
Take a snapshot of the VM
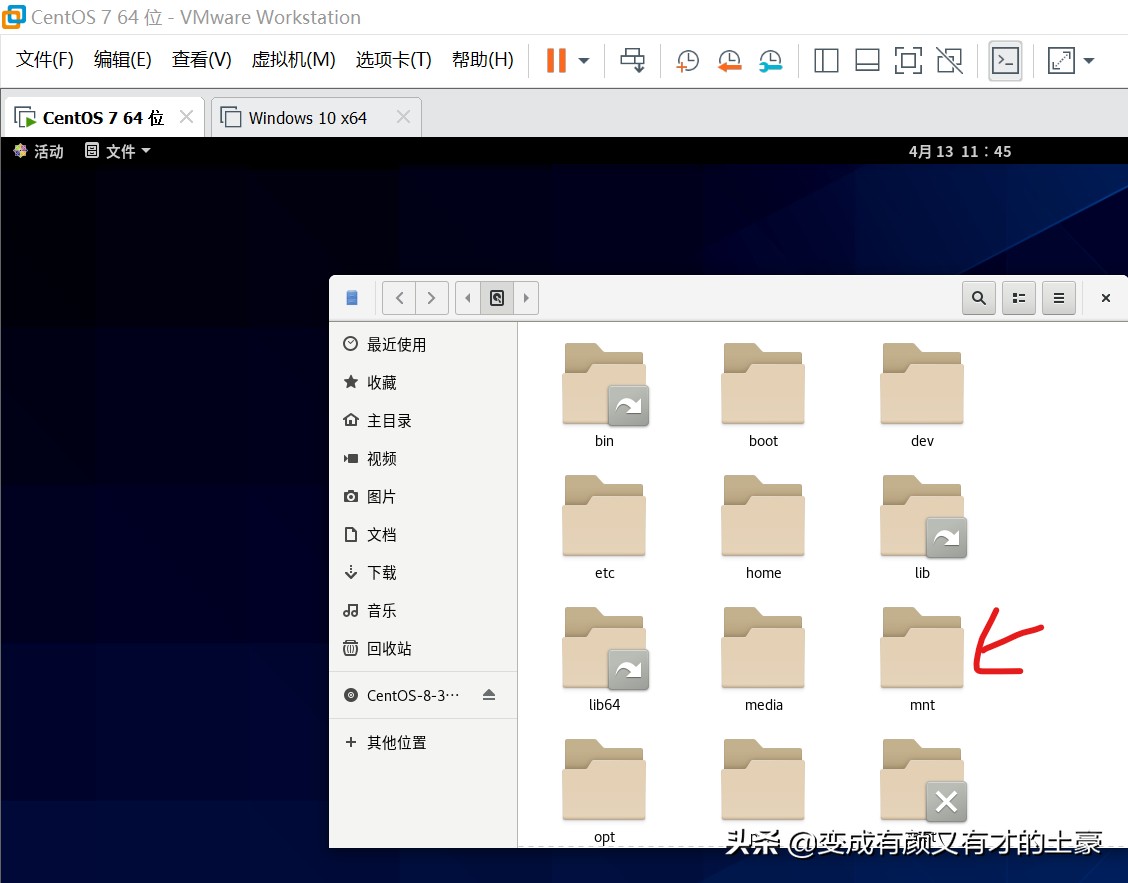click(x=688, y=60)
